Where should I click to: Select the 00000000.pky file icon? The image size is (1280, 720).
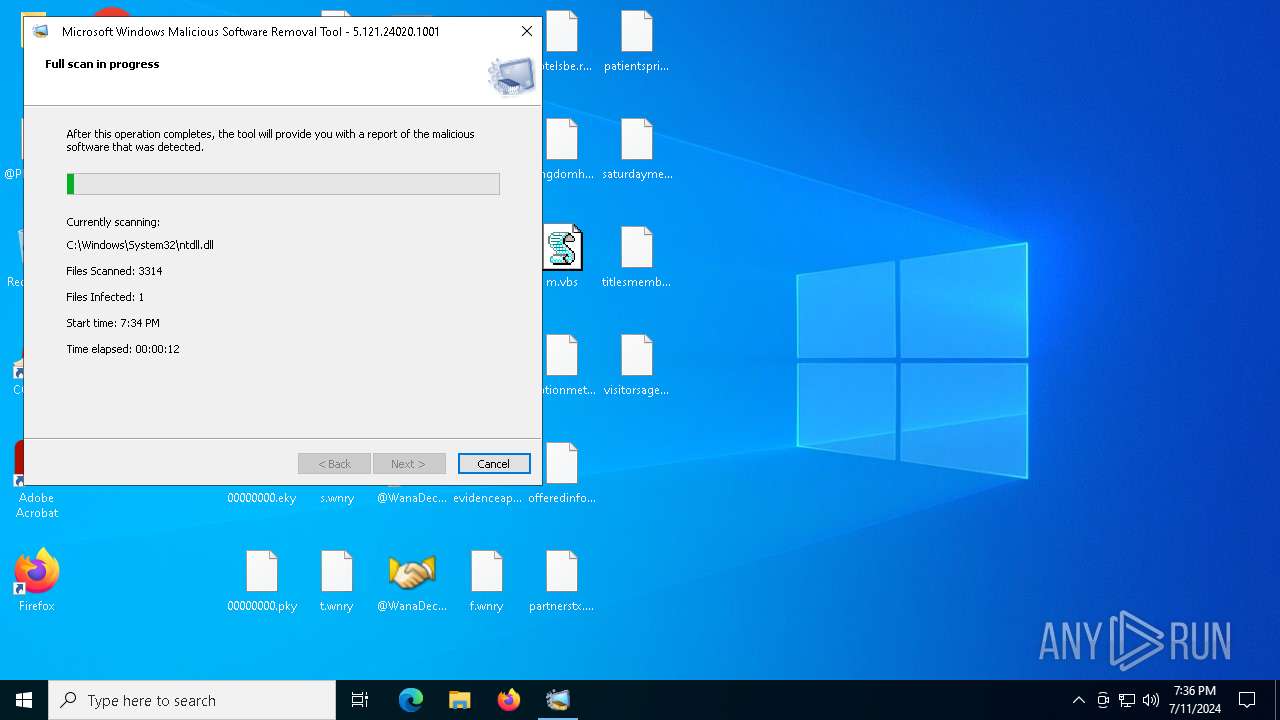262,572
